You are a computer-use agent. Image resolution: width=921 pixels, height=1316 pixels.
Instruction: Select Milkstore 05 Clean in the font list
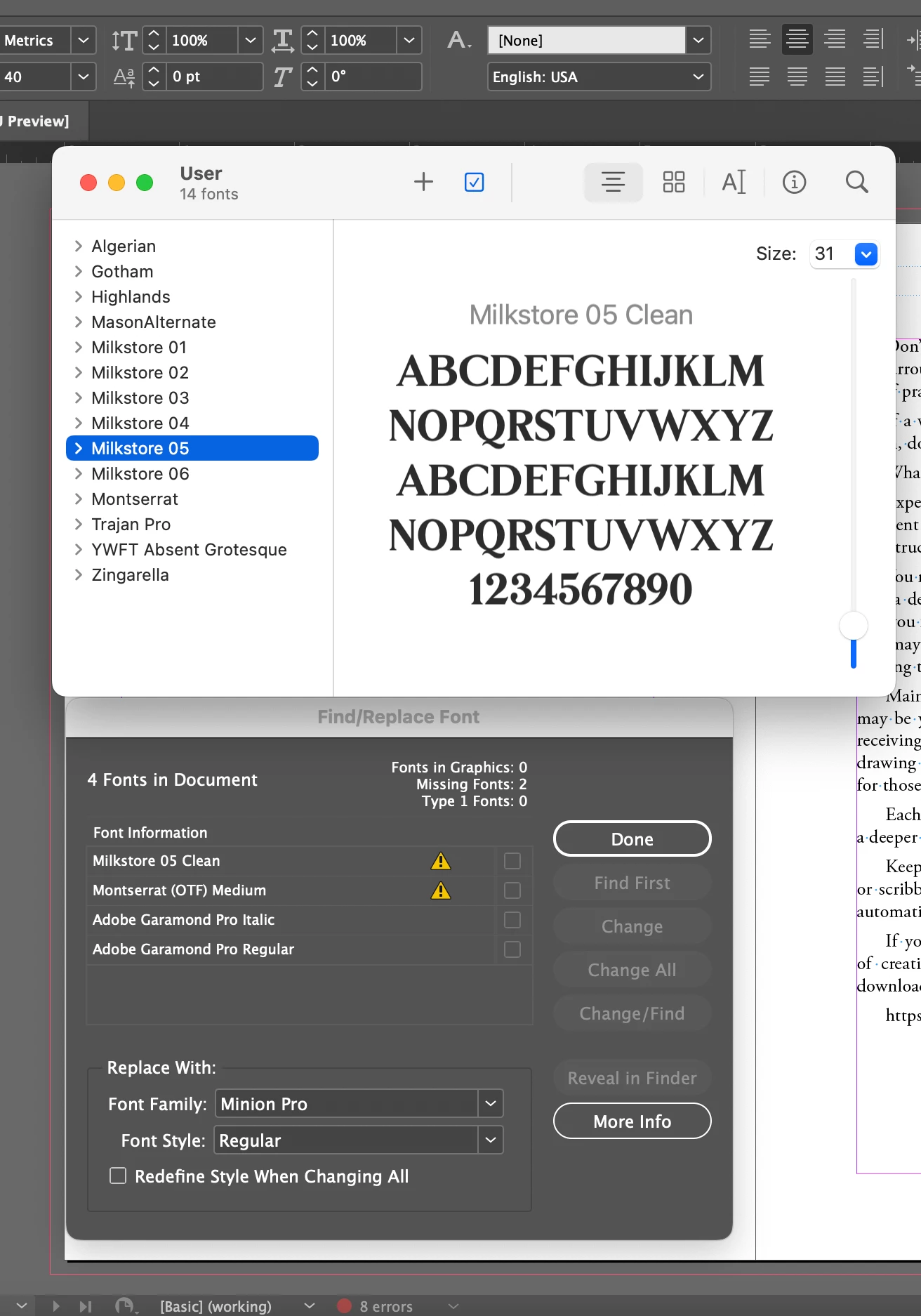click(x=291, y=861)
